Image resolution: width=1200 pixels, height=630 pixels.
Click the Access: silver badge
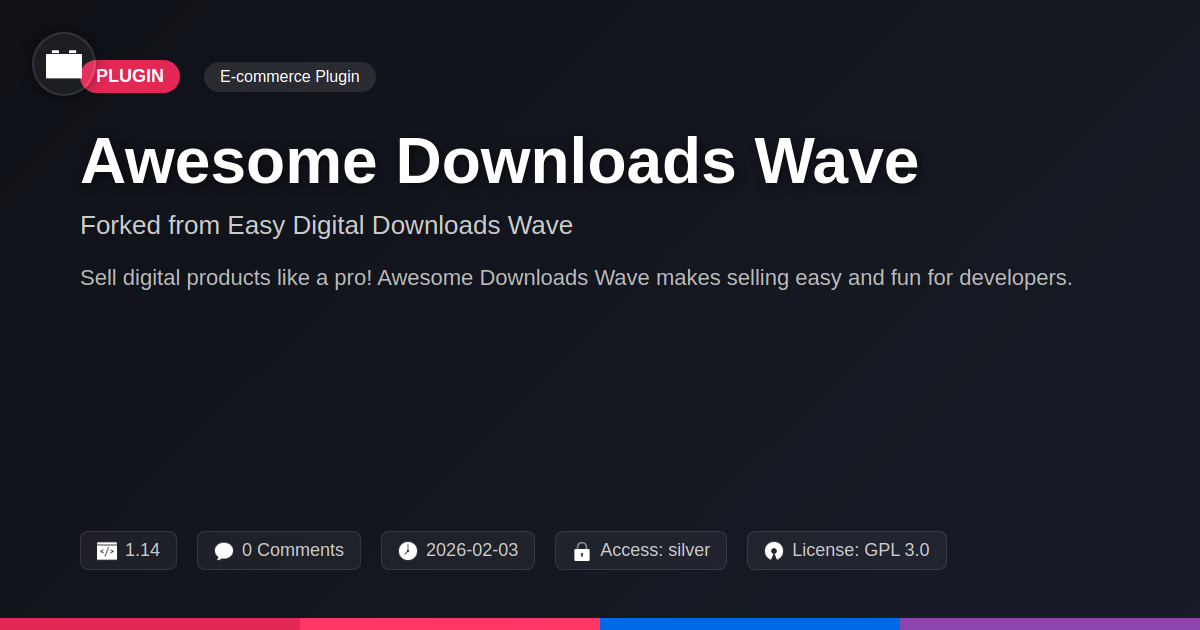641,551
